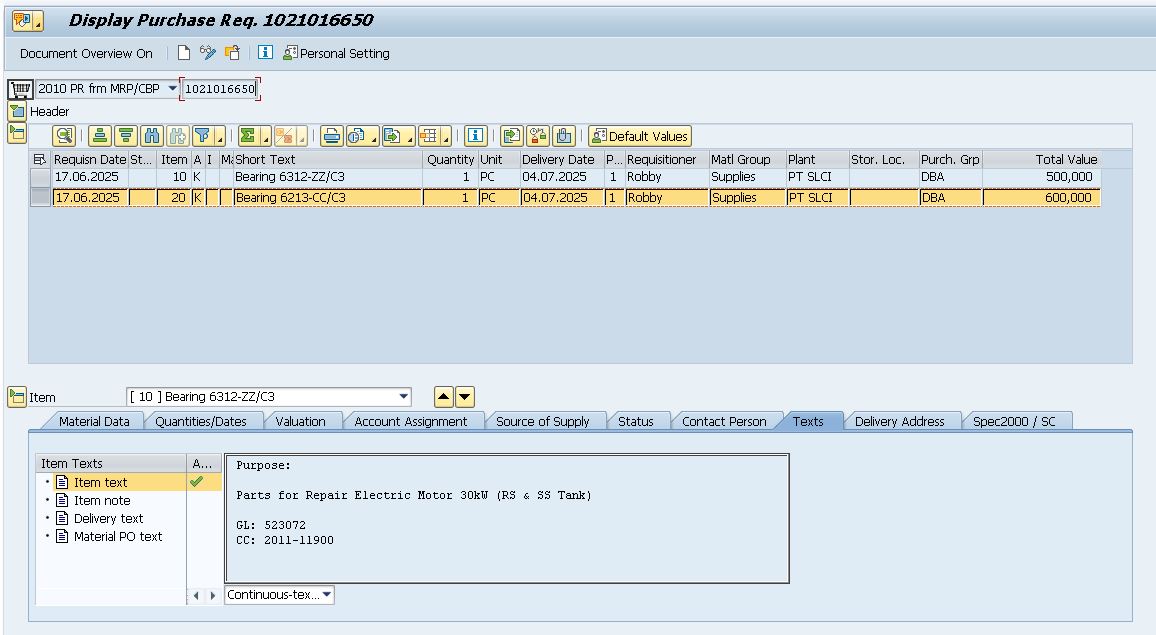This screenshot has width=1156, height=635.
Task: Open Other Purchase Requisition folder icon
Action: (232, 53)
